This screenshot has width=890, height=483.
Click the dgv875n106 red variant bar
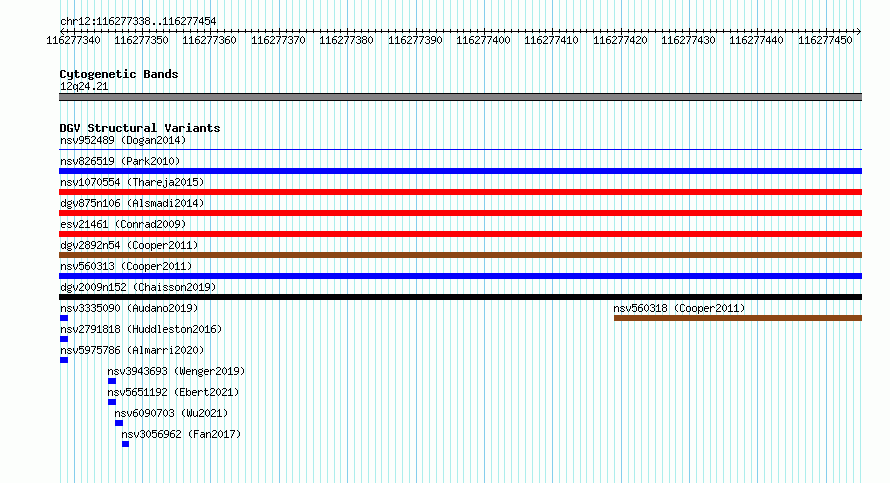tap(460, 213)
